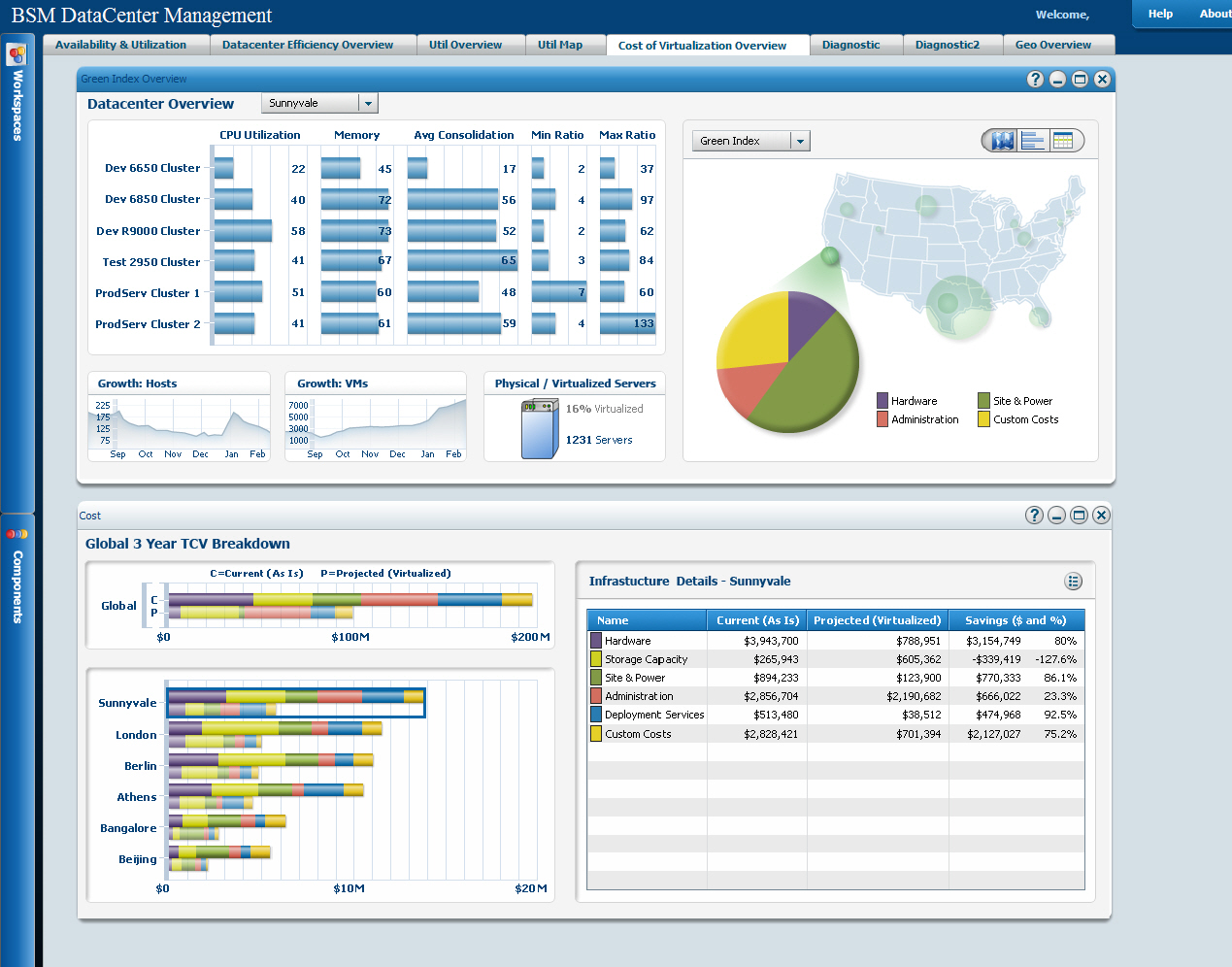Click Custom Costs projected $701,394
The width and height of the screenshot is (1232, 967).
pyautogui.click(x=918, y=734)
